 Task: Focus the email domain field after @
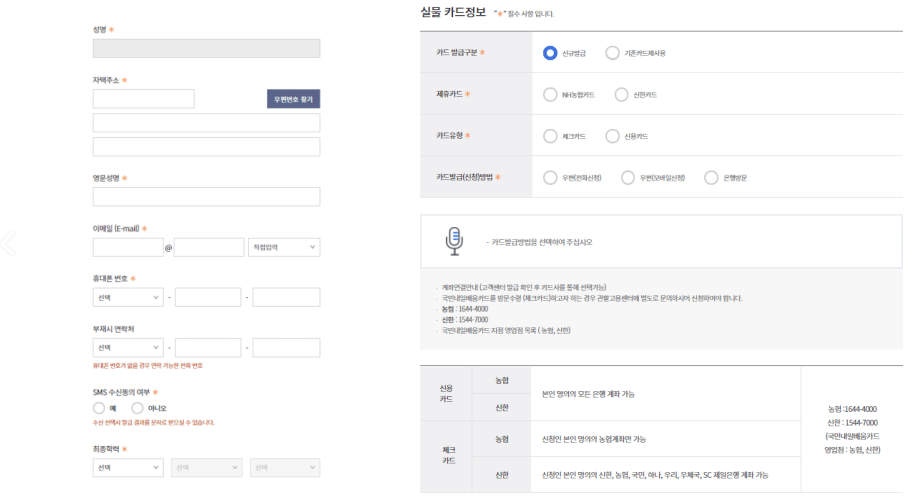[x=209, y=247]
